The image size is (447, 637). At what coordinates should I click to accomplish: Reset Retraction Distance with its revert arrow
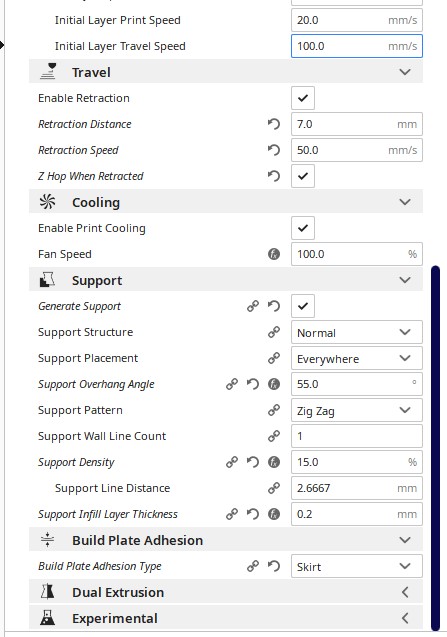274,124
